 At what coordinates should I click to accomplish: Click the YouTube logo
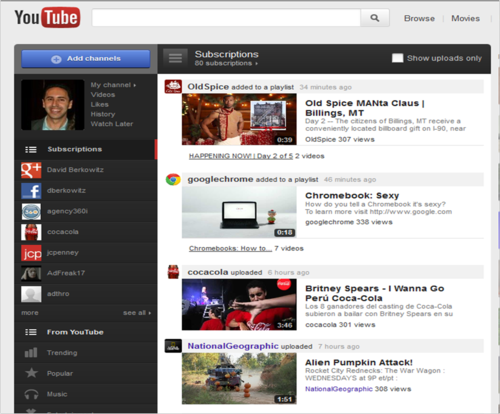pos(47,18)
